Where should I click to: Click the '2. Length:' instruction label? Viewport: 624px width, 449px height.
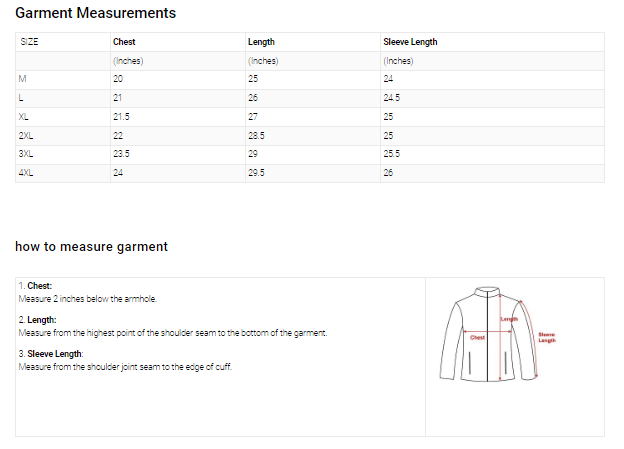[x=37, y=320]
